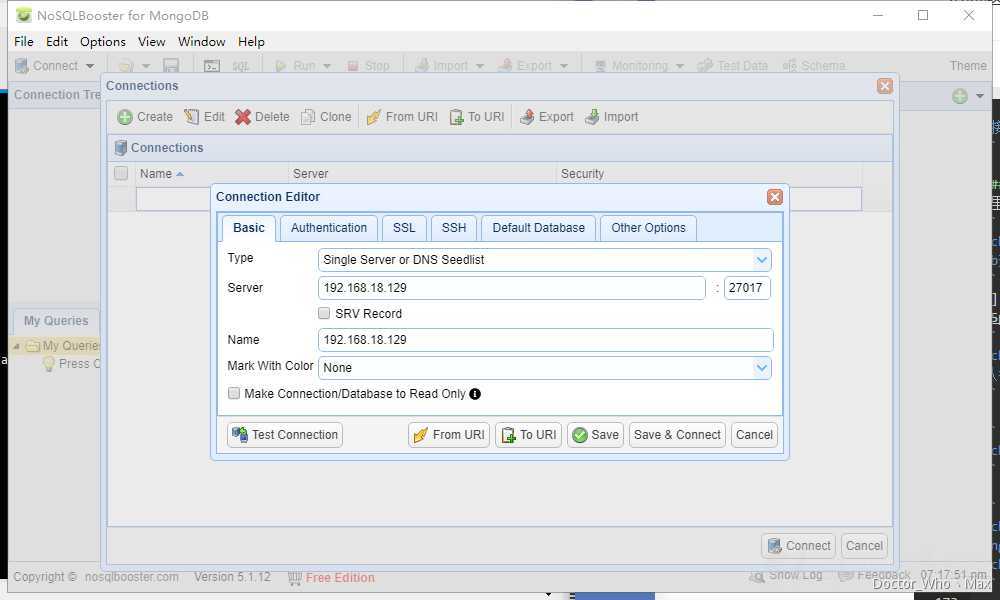Cancel the Connection Editor dialog

(754, 435)
